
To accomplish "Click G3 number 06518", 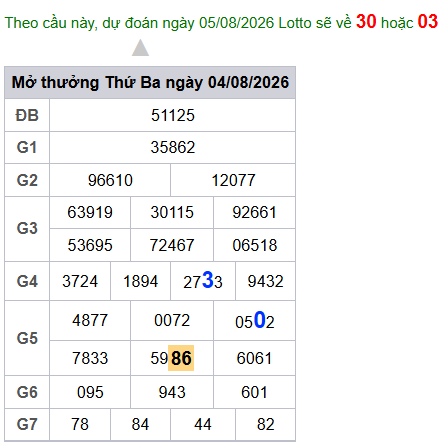I will (x=255, y=245).
